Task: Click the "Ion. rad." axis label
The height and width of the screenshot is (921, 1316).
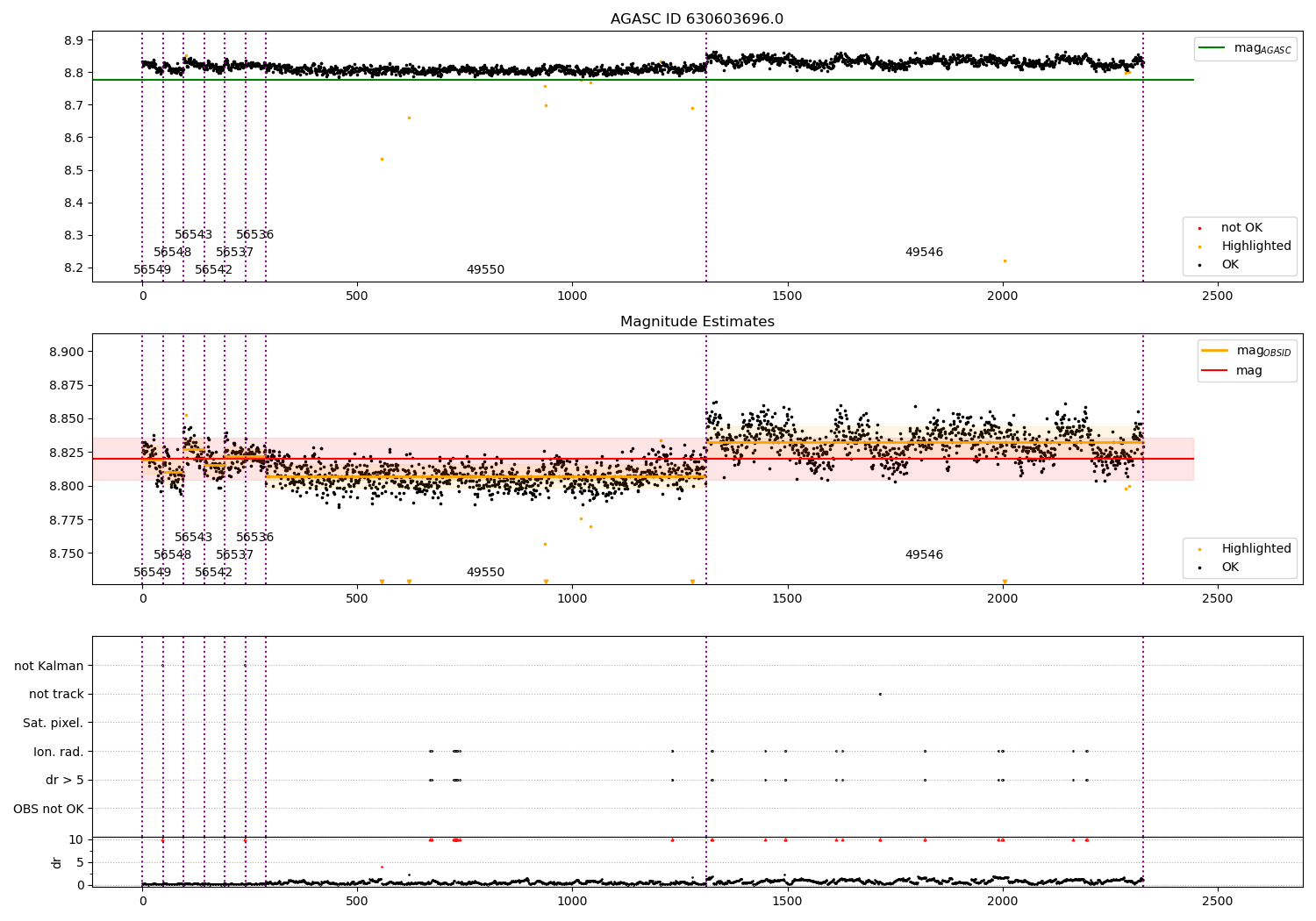Action: (x=59, y=752)
